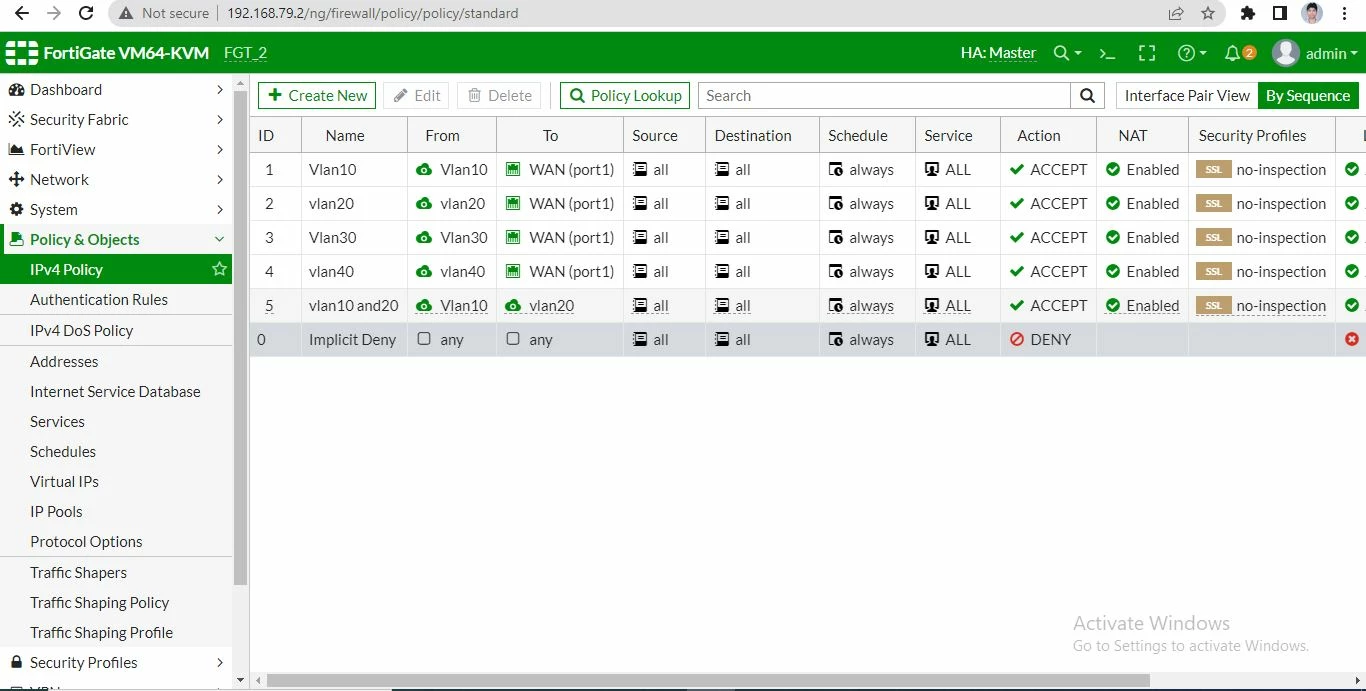Switch to By Sequence view

click(1308, 96)
